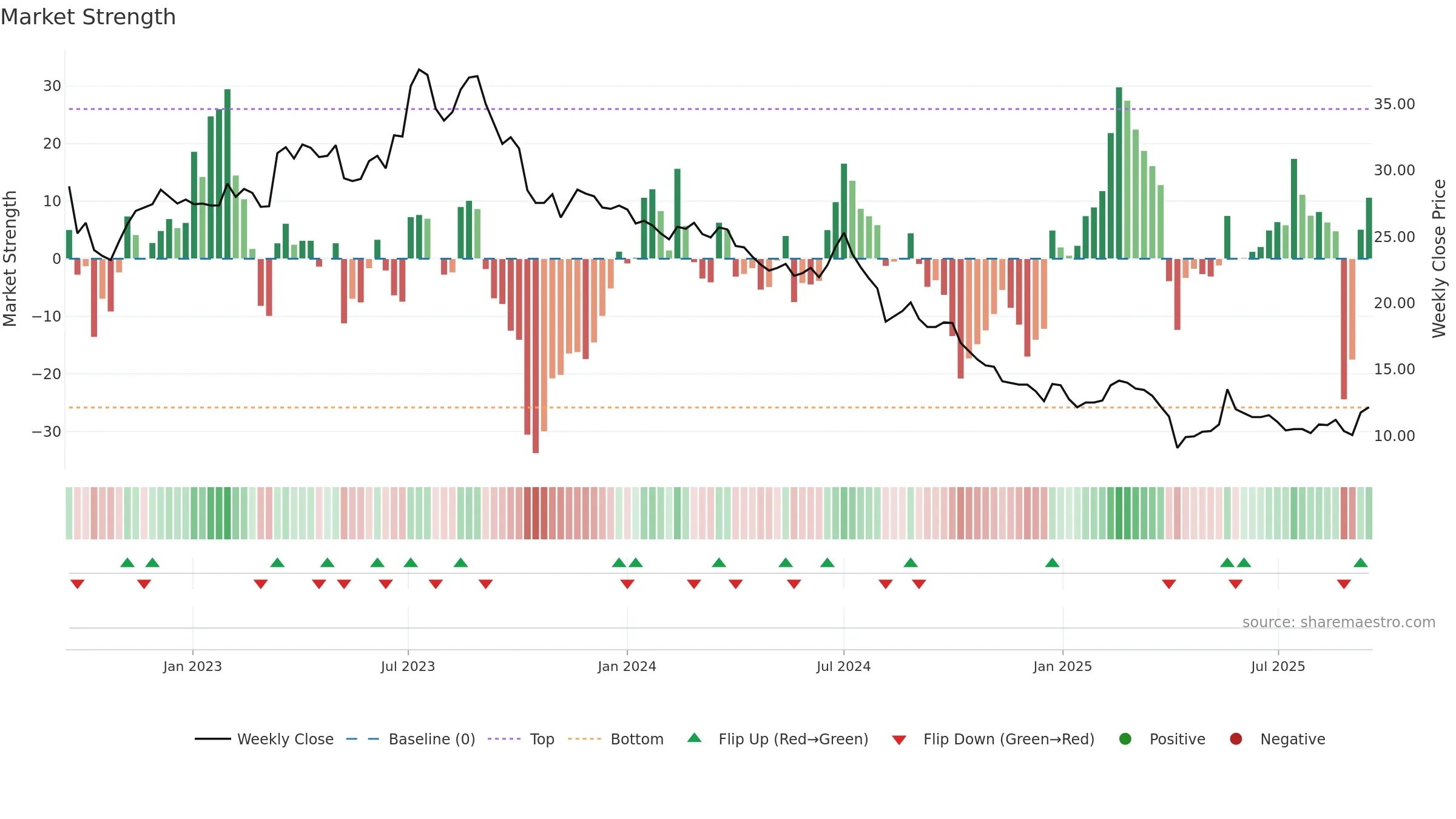Click the first red flip-down triangle marker

coord(77,584)
